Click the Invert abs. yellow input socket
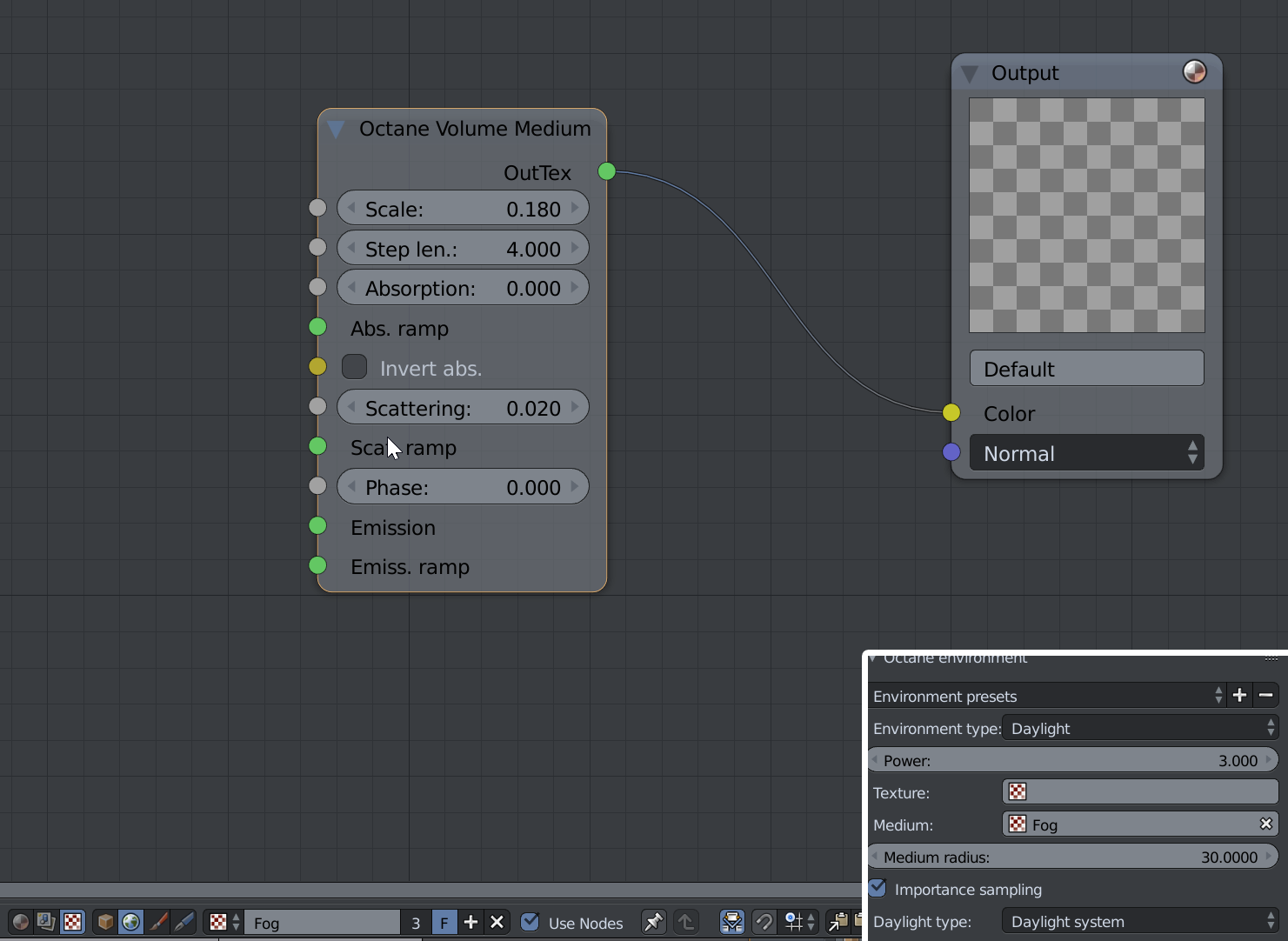Viewport: 1288px width, 941px height. 317,366
